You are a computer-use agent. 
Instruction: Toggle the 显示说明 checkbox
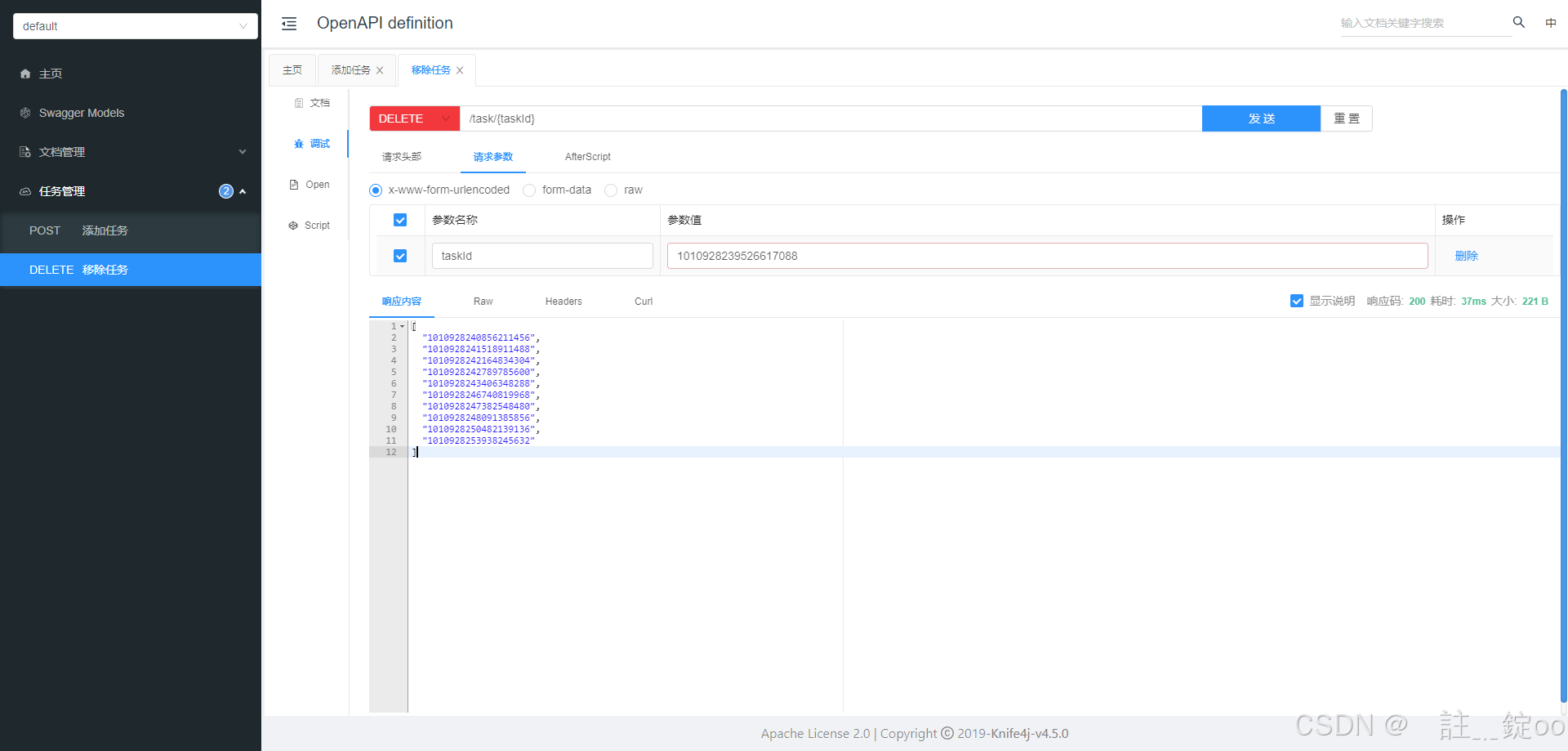(1297, 301)
